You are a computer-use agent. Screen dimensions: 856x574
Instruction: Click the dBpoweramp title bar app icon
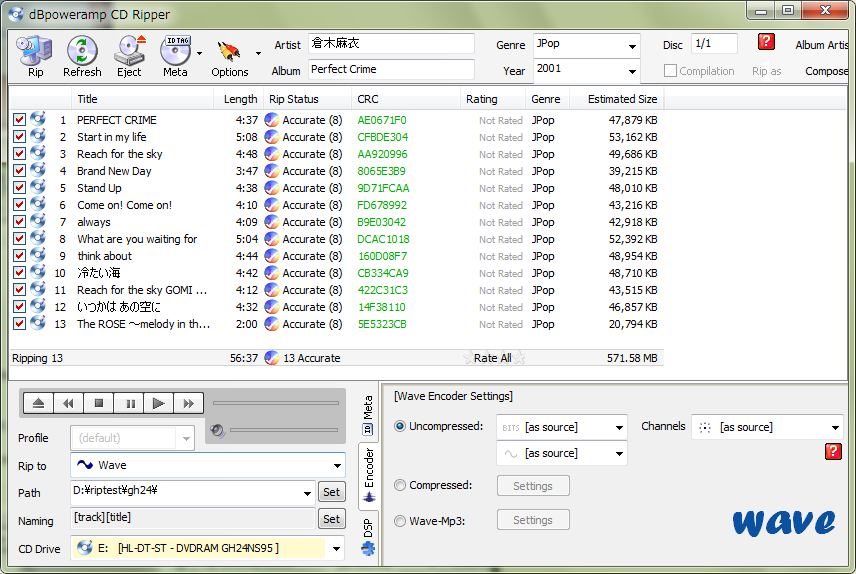[16, 14]
